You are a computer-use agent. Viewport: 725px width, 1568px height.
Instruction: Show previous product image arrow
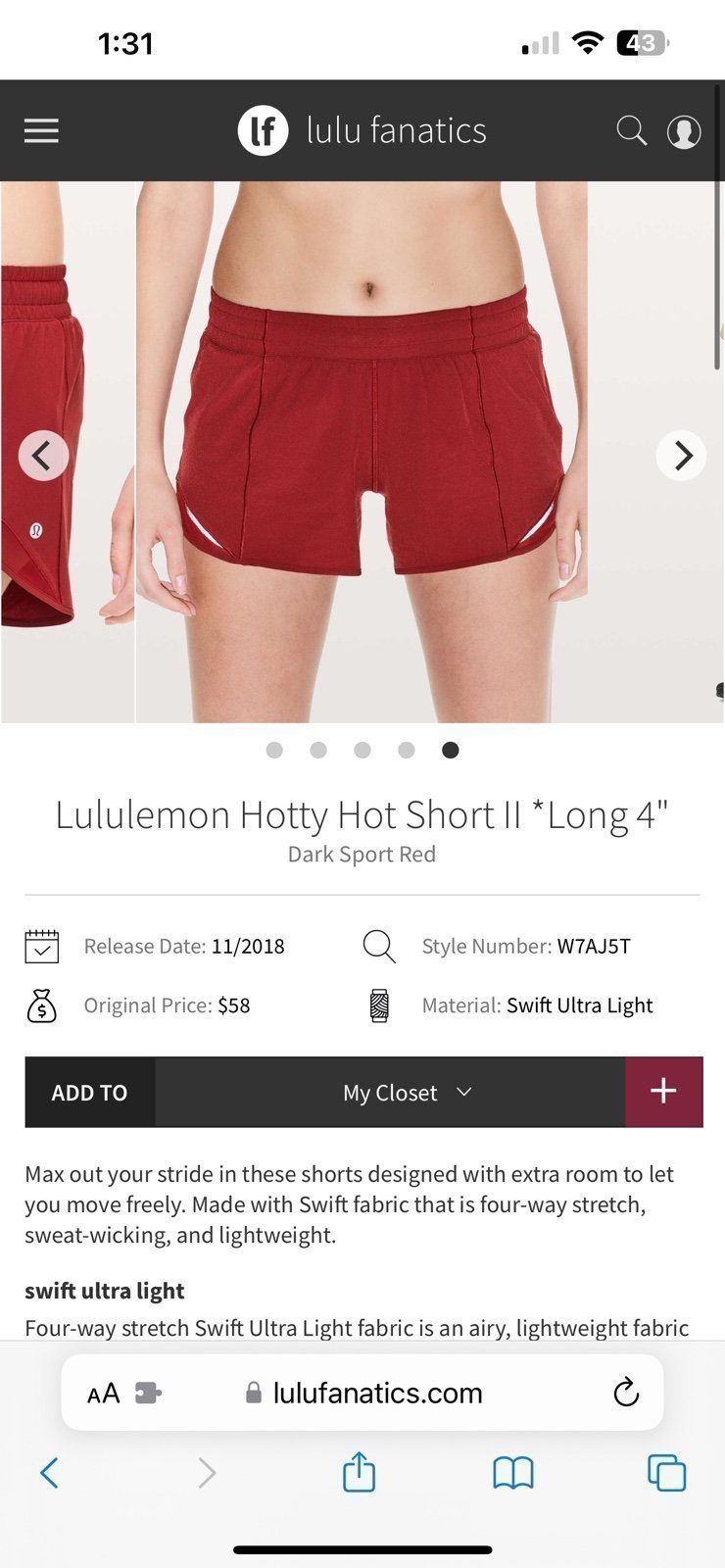click(43, 455)
